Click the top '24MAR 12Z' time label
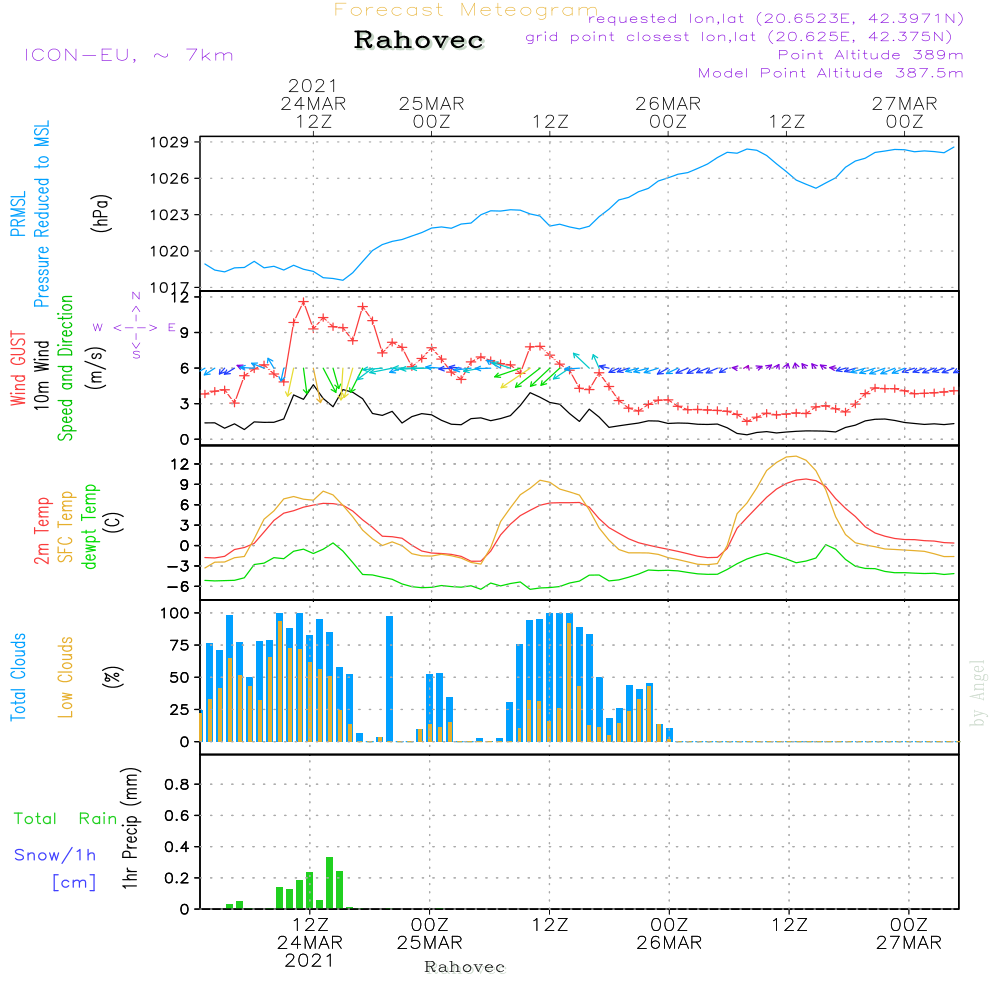The width and height of the screenshot is (1000, 1000). click(313, 112)
